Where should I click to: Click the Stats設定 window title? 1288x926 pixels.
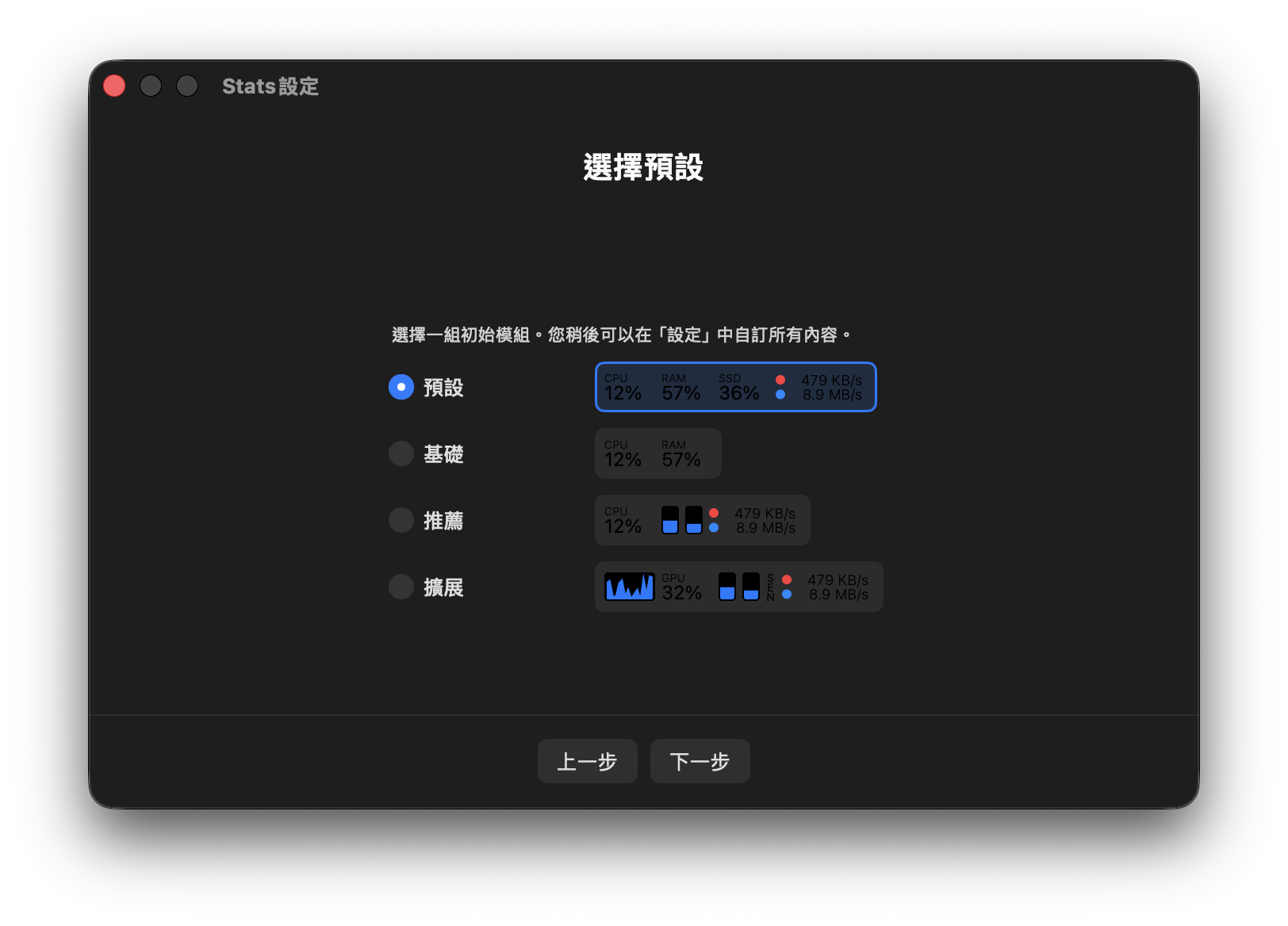tap(270, 86)
